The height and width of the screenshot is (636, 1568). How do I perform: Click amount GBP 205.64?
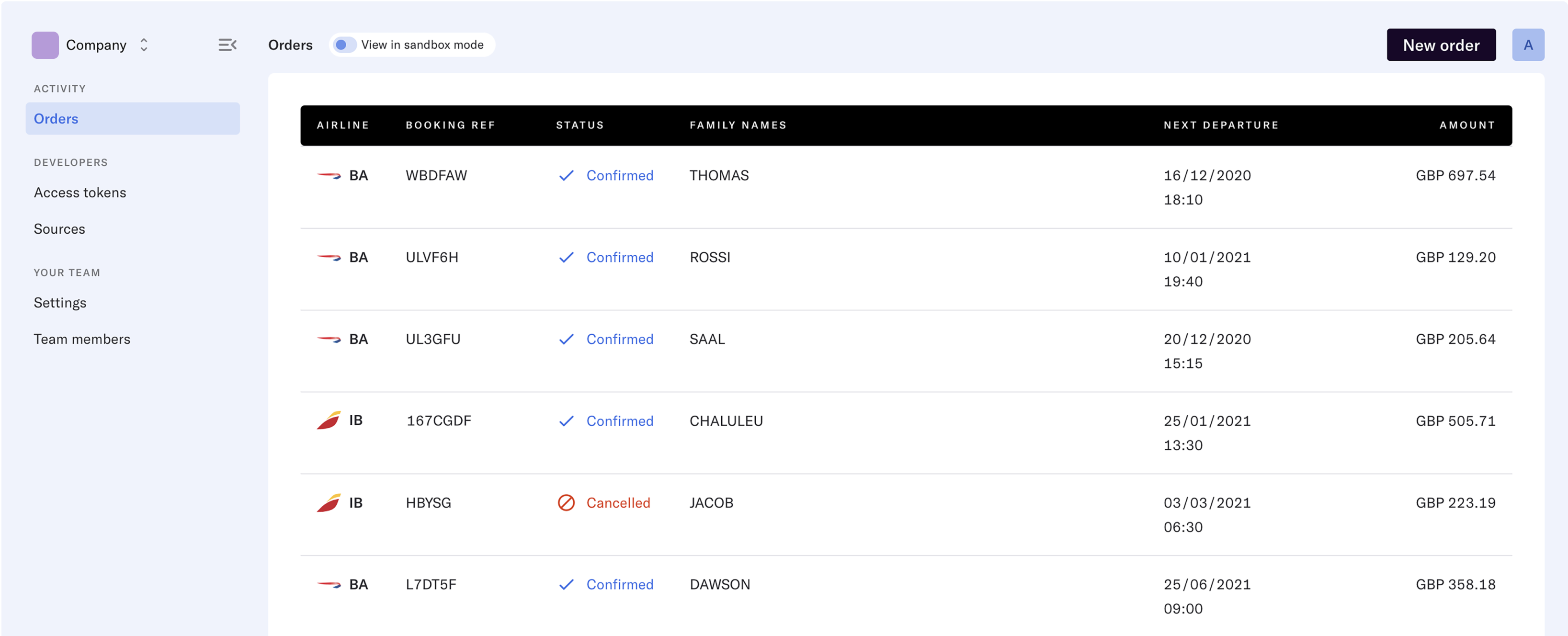(1455, 339)
